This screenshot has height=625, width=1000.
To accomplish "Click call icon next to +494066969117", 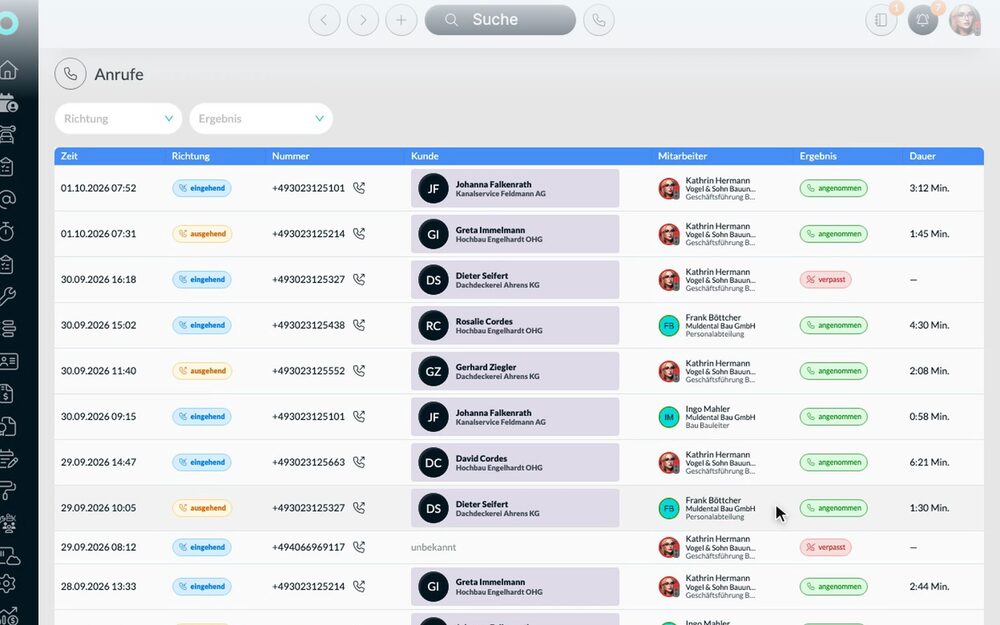I will point(359,547).
